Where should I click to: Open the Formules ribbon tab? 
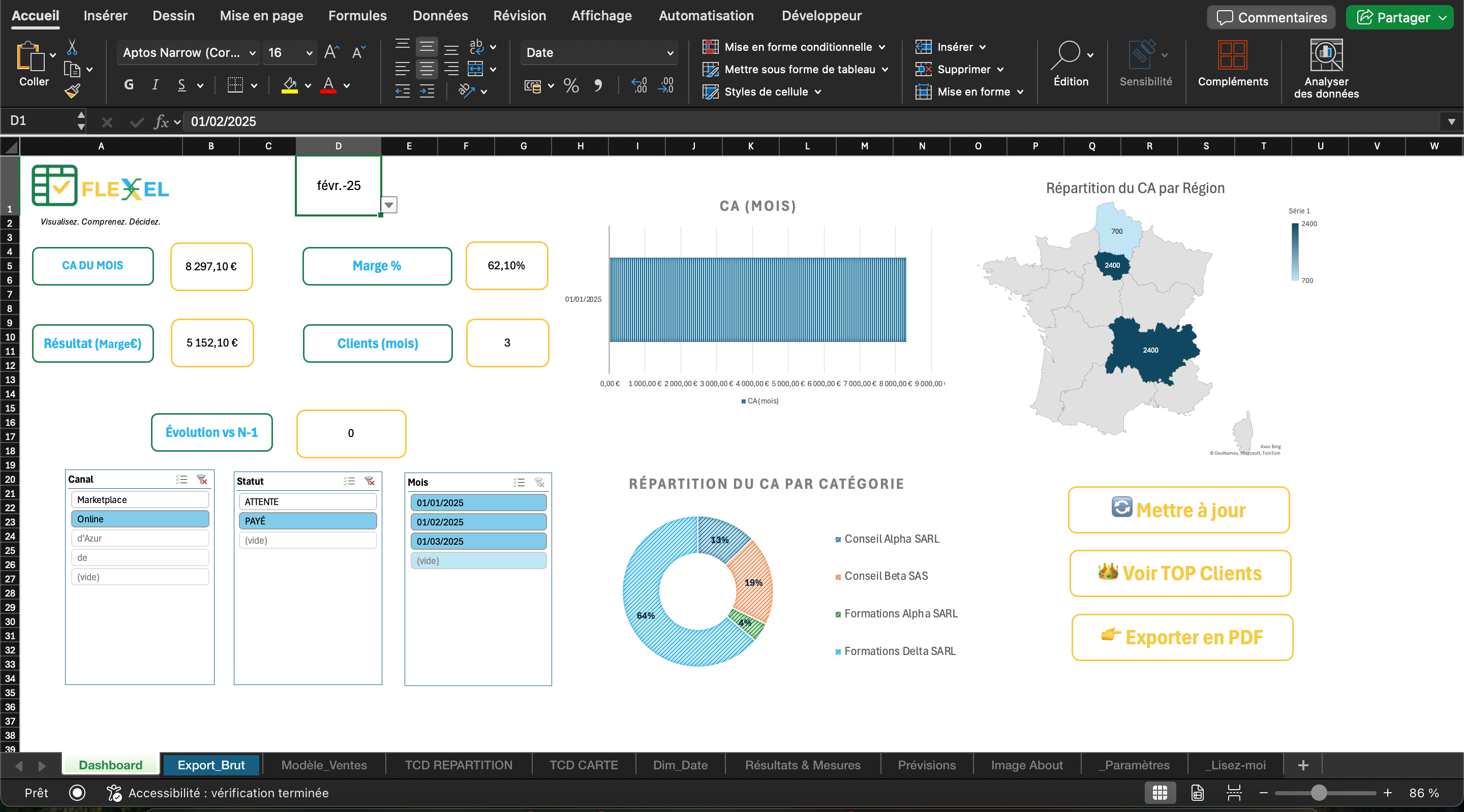tap(357, 16)
